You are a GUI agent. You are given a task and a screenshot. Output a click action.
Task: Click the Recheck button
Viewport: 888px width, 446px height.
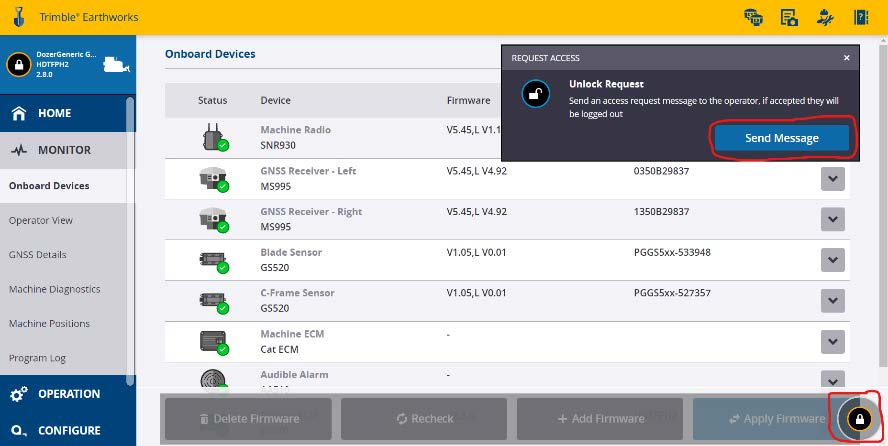(x=424, y=419)
